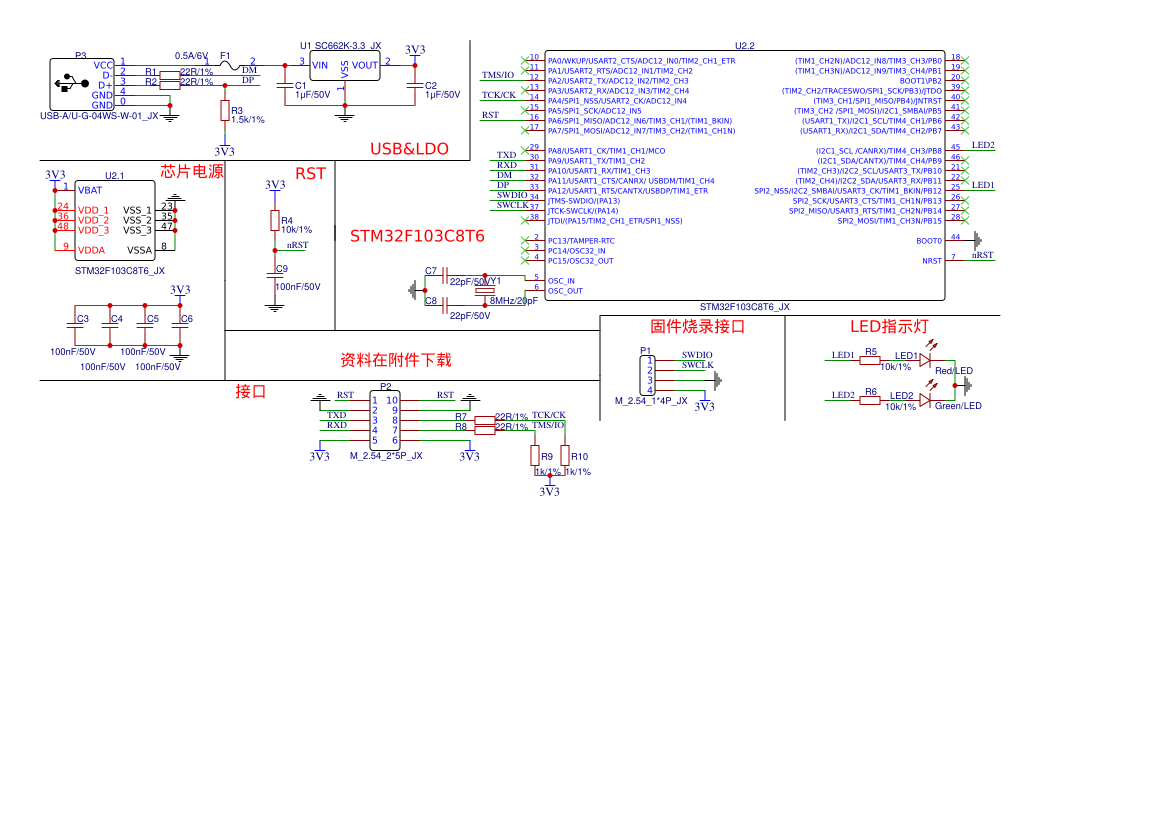Click the VBAT pin label on U2.1
1169x827 pixels.
click(x=90, y=190)
